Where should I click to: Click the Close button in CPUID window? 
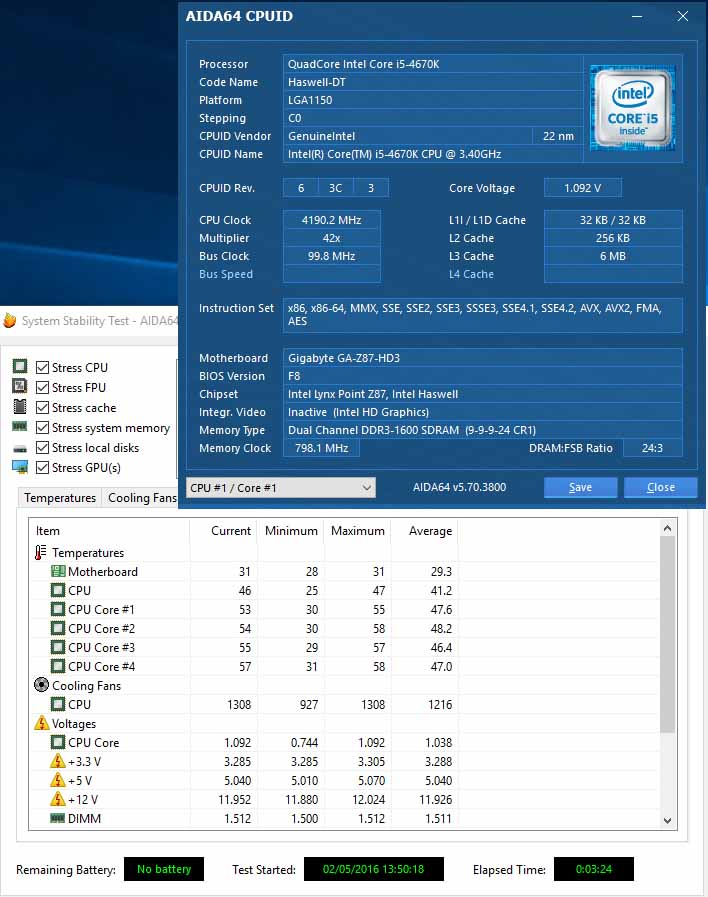[661, 487]
